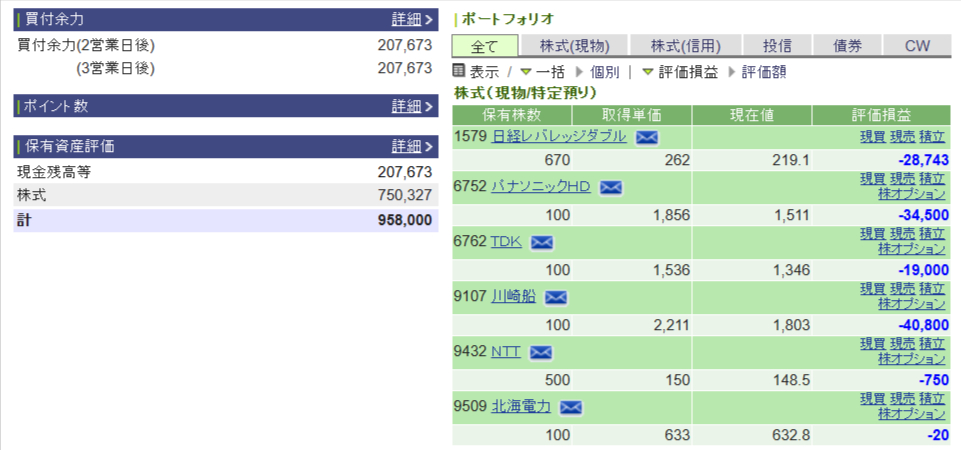The height and width of the screenshot is (450, 961).
Task: Open the 川崎船 stock link
Action: [x=514, y=297]
